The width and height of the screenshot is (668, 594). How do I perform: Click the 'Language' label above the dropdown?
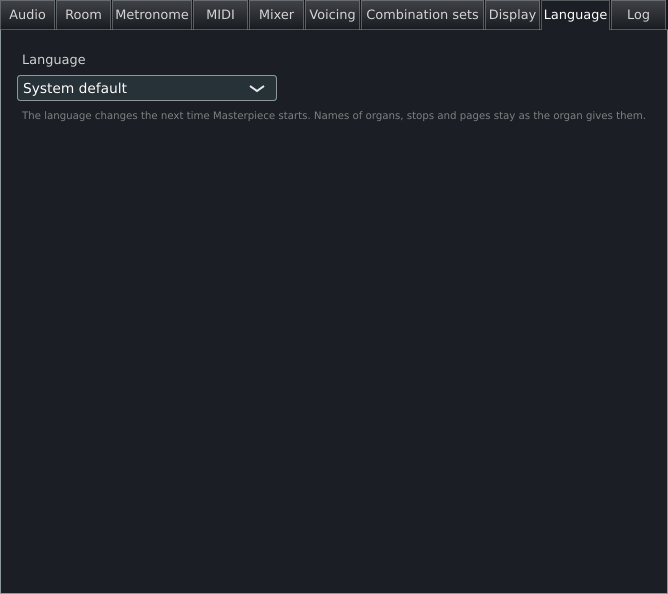[54, 60]
